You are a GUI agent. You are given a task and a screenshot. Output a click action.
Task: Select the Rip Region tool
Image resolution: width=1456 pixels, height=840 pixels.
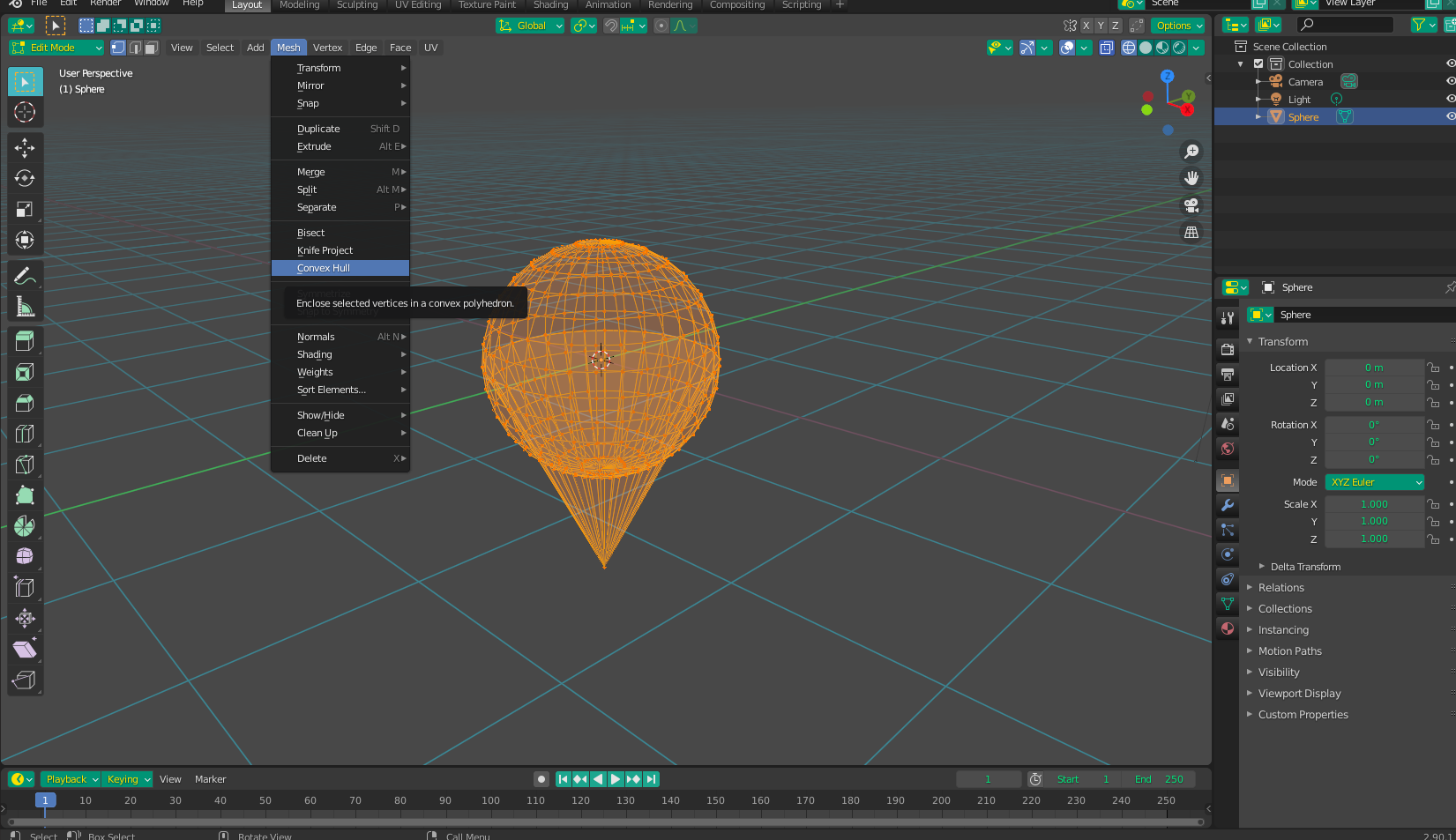point(25,680)
